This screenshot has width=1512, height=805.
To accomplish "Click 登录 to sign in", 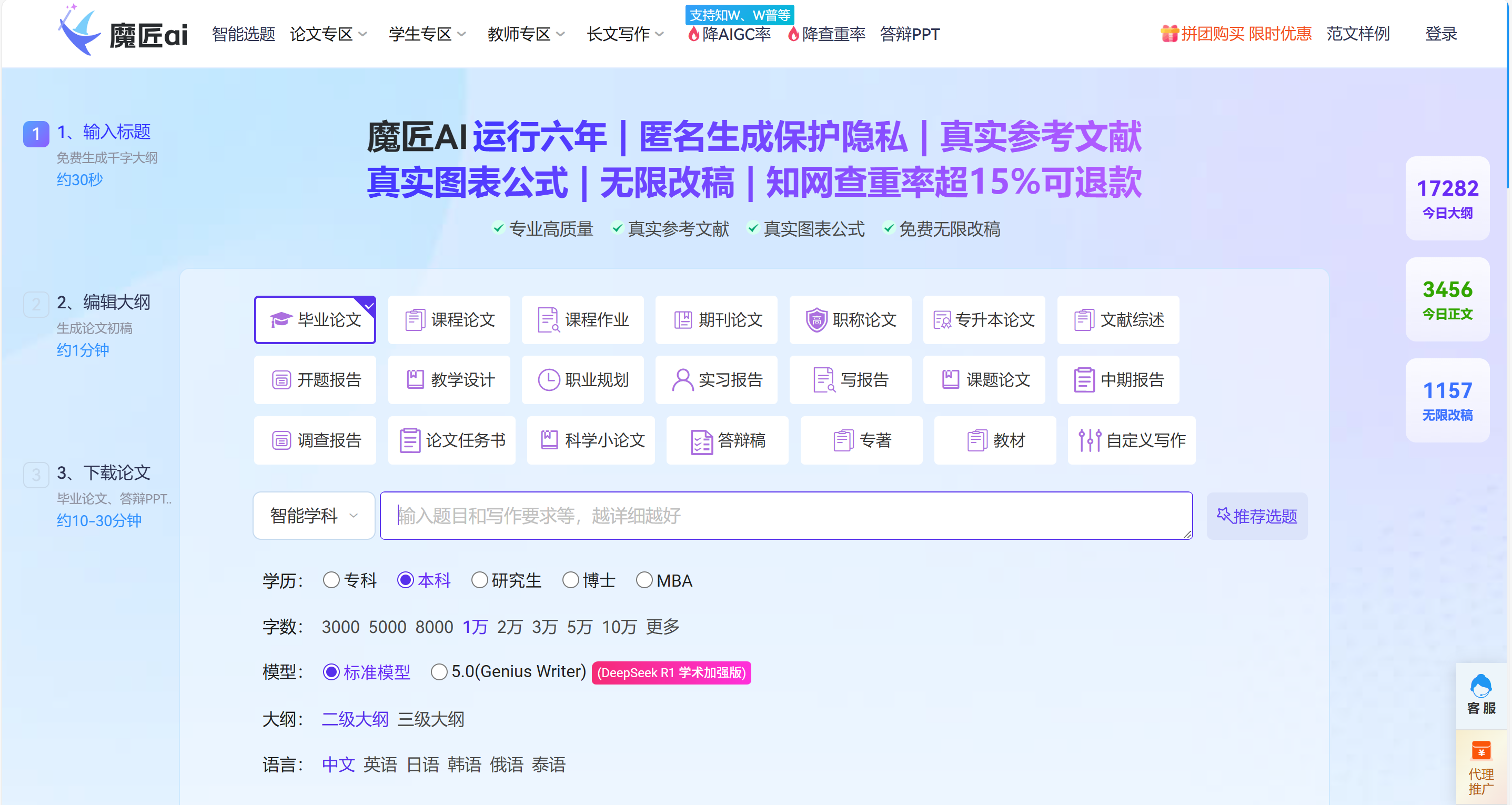I will point(1442,34).
